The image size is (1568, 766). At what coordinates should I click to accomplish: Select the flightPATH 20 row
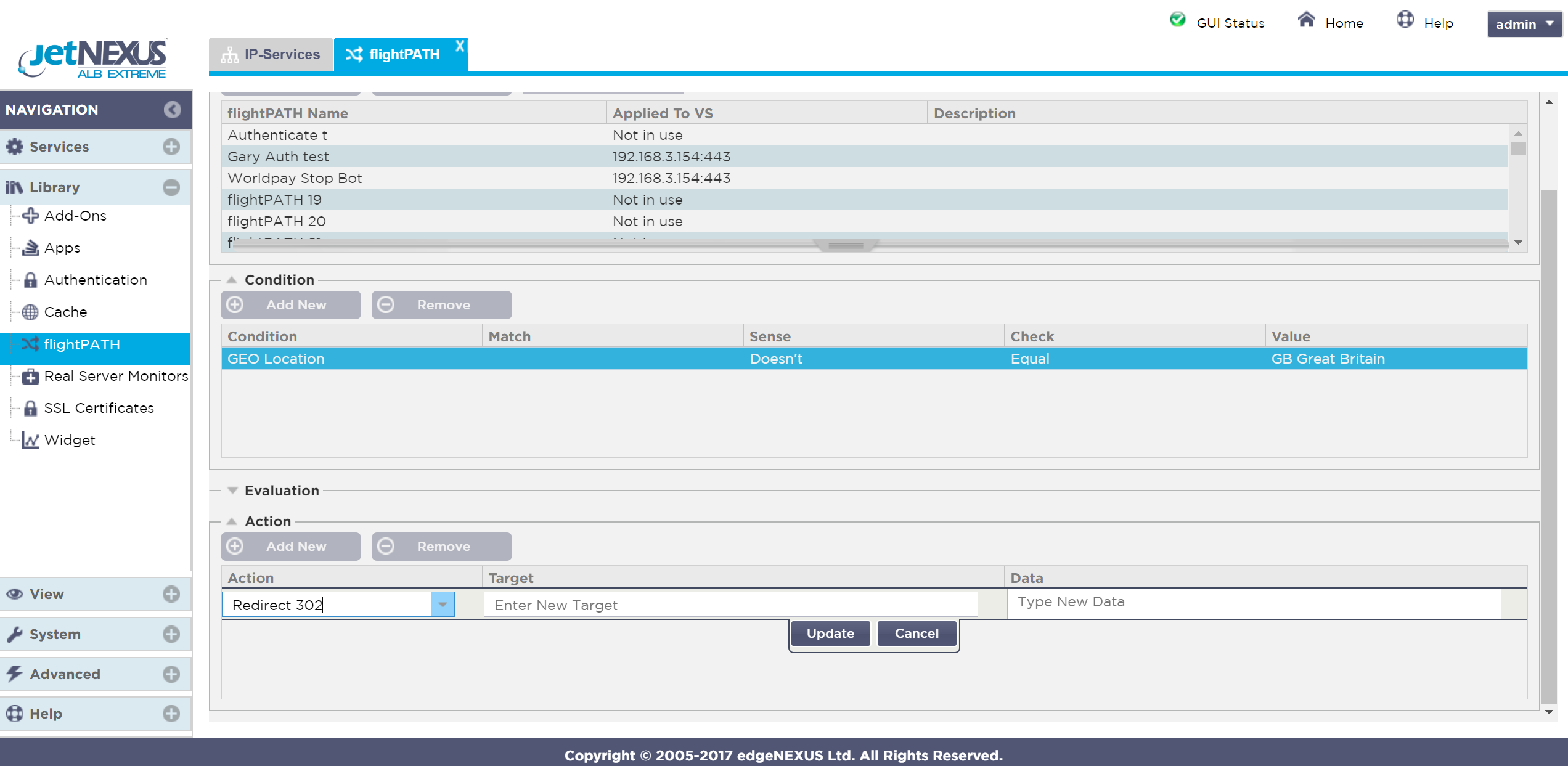(865, 221)
